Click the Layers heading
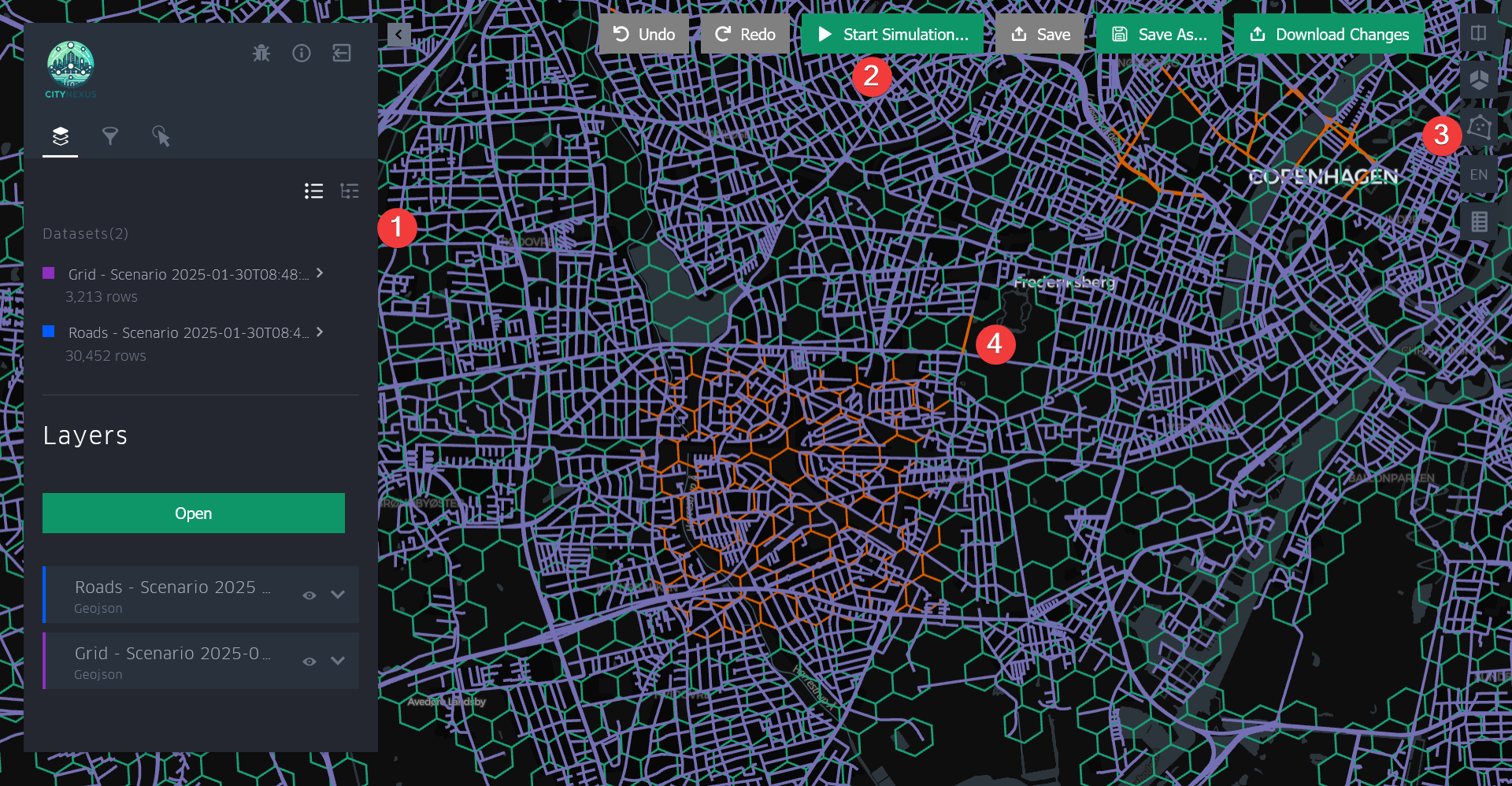Screen dimensions: 1512x786 coord(85,436)
